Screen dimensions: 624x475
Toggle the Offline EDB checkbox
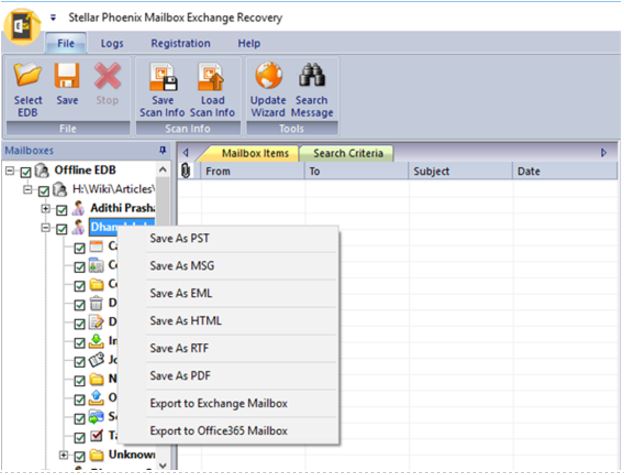(x=25, y=172)
